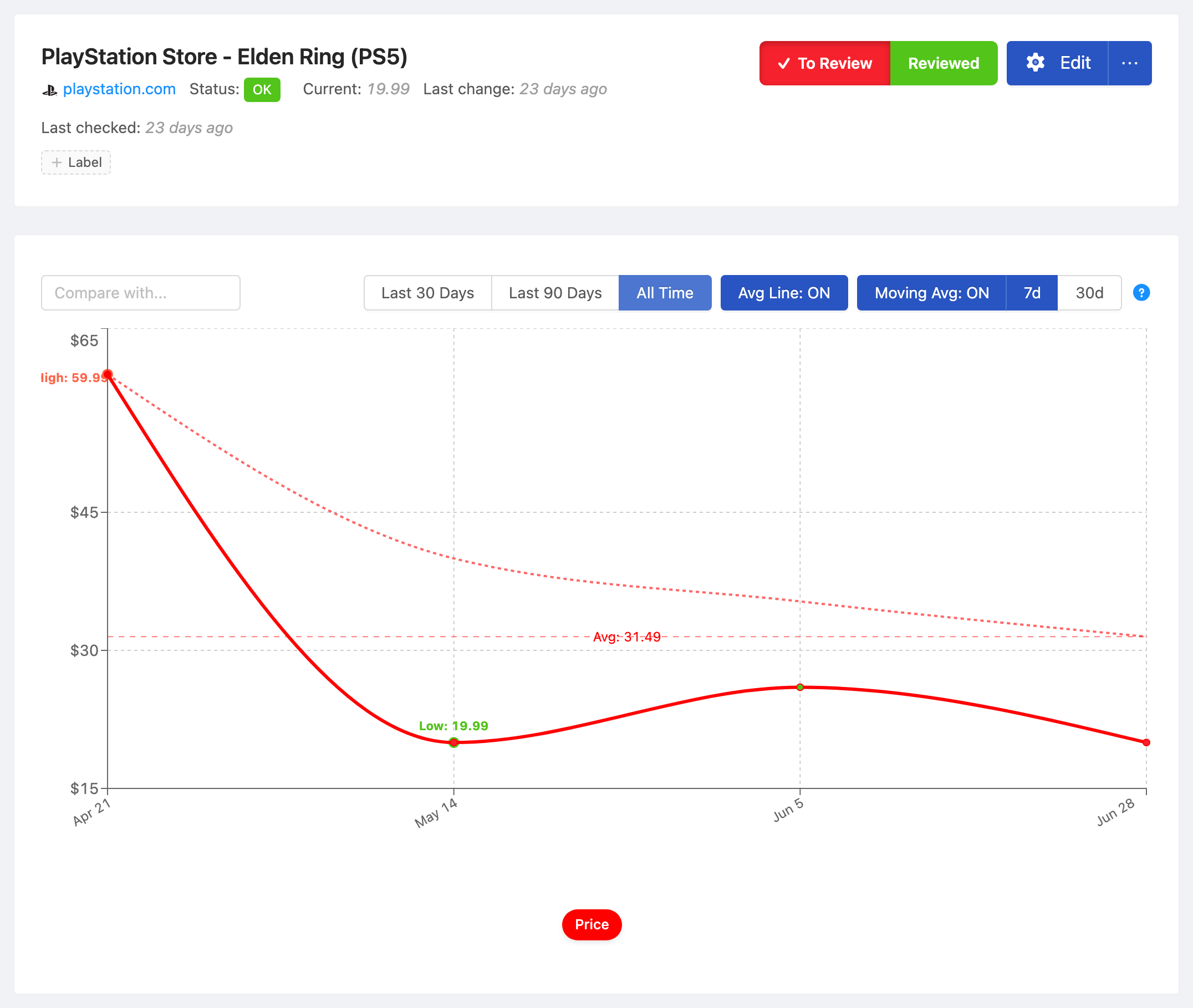Open the three-dots more options menu

click(1130, 63)
